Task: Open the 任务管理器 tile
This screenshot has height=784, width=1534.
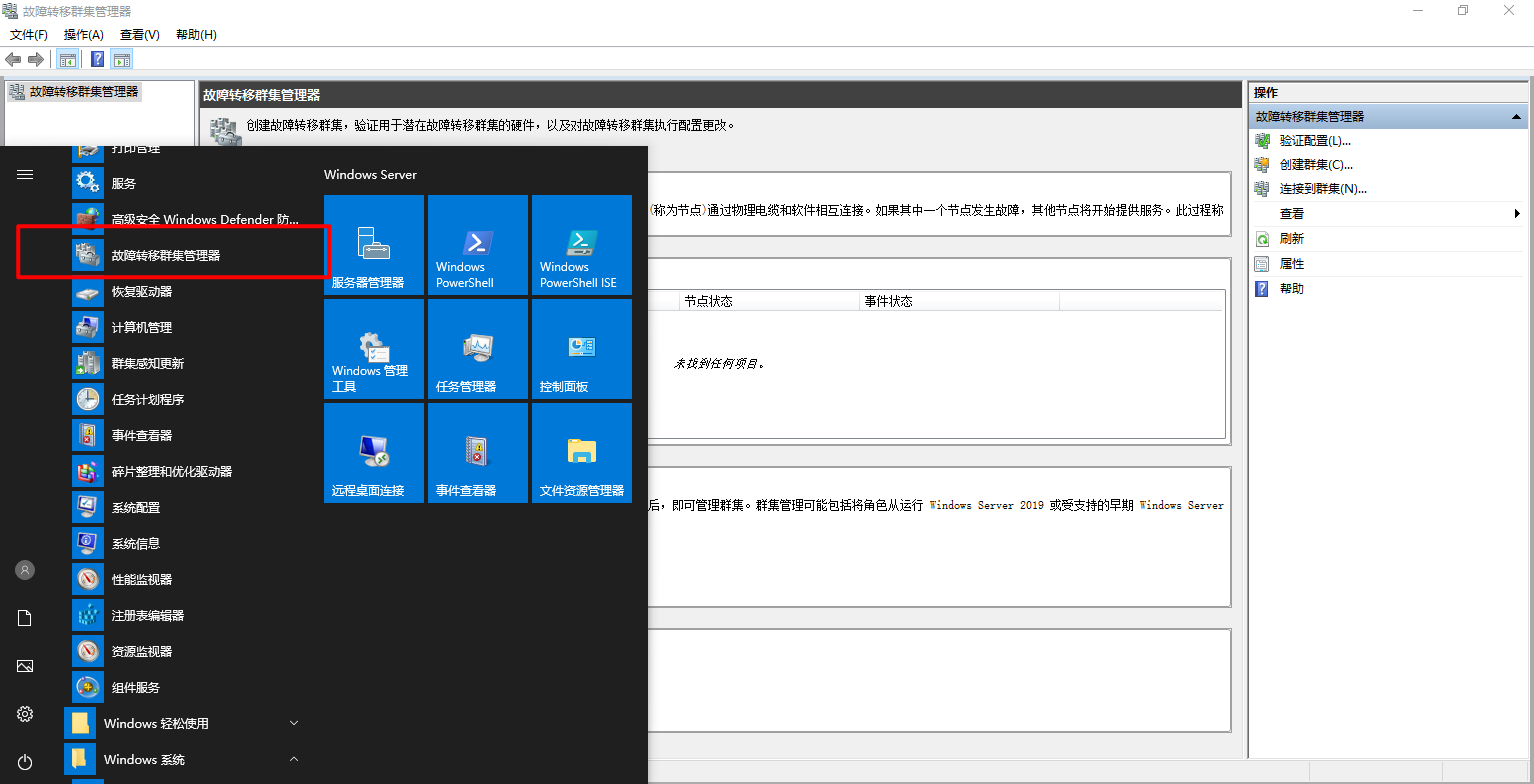Action: tap(477, 349)
